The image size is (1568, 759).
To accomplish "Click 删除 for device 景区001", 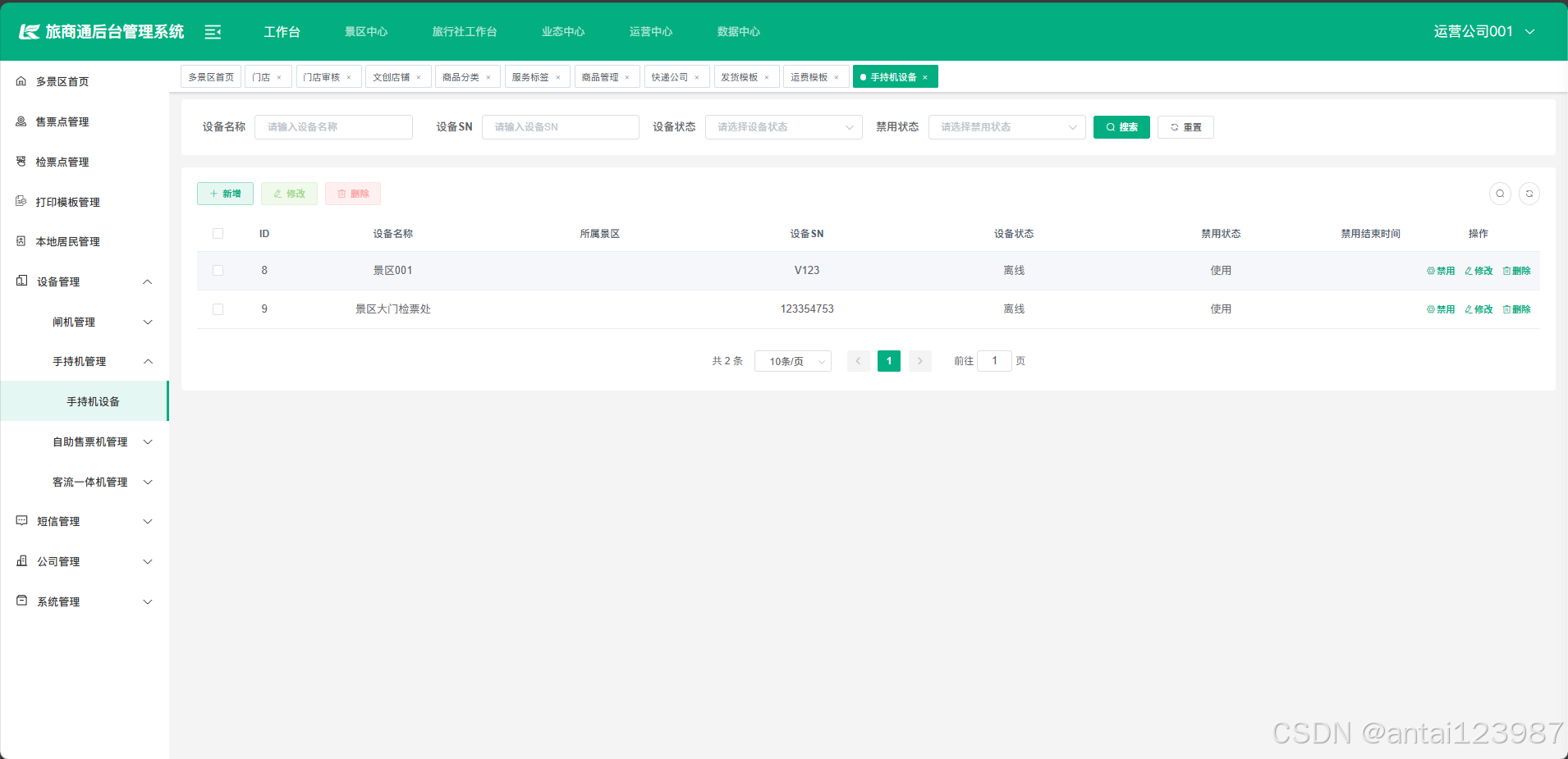I will [1516, 271].
